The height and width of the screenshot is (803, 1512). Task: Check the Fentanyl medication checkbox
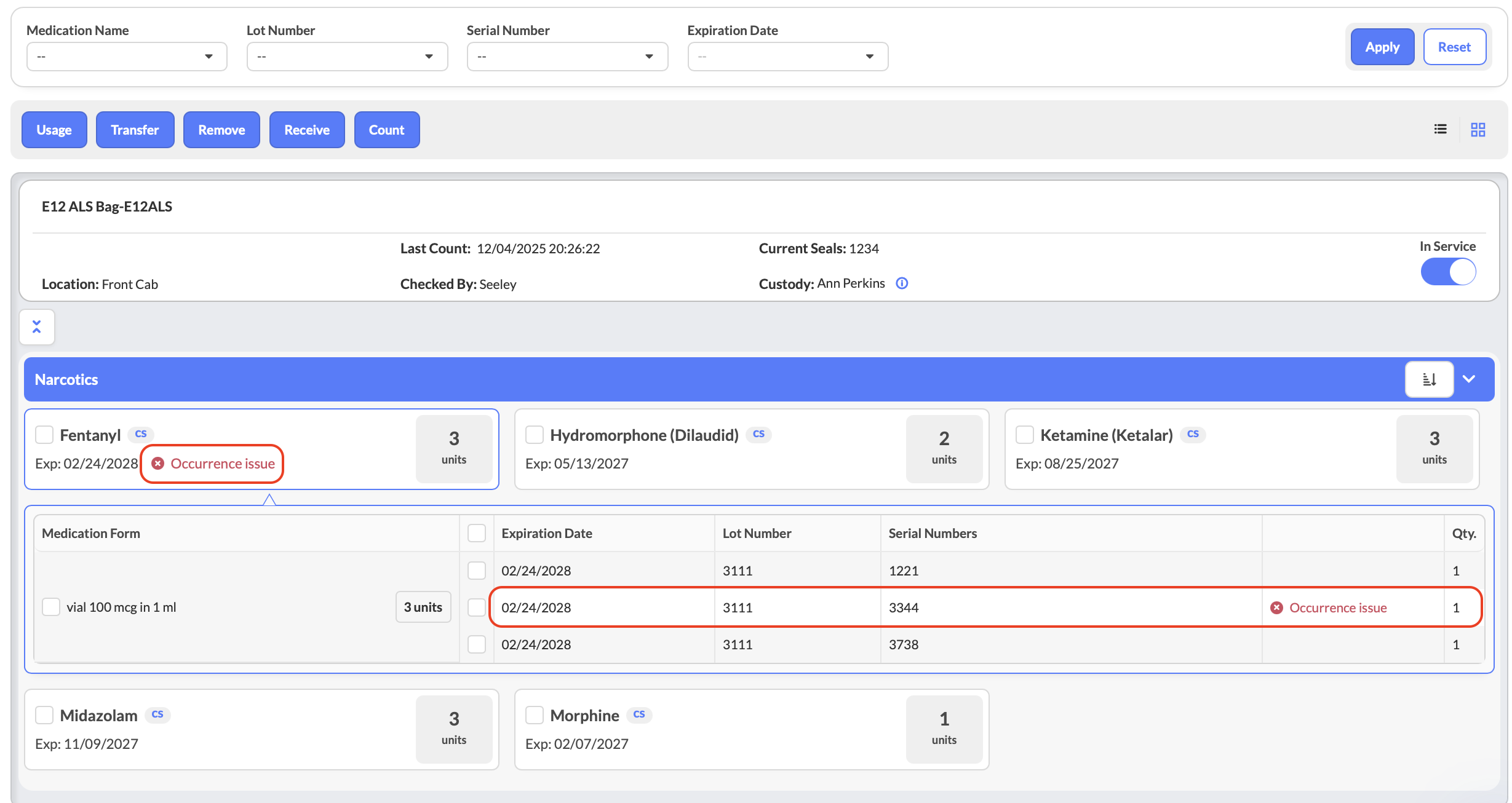click(x=44, y=435)
